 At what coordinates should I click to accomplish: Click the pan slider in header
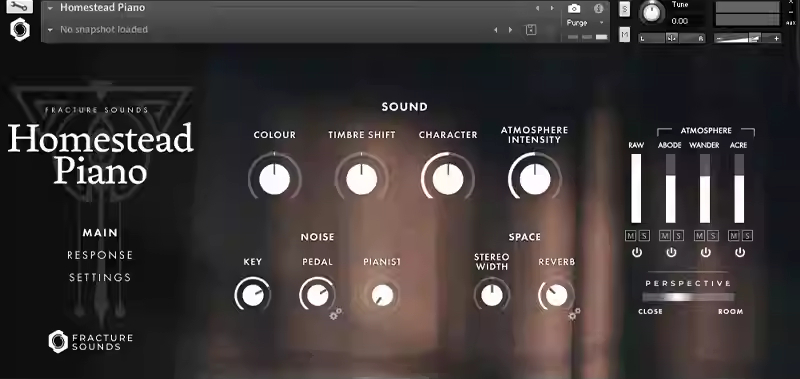672,38
